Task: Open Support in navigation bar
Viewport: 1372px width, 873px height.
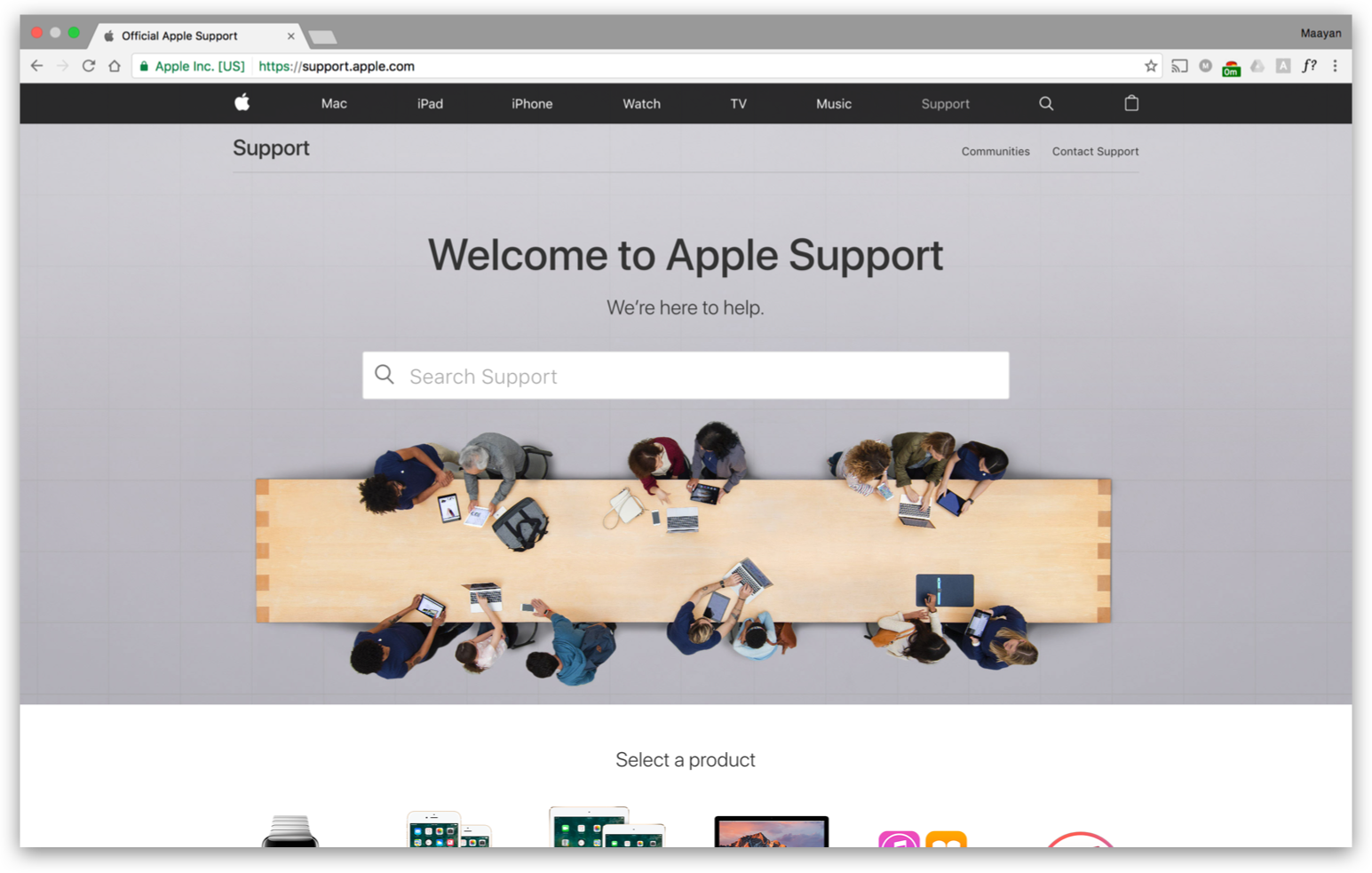Action: coord(945,104)
